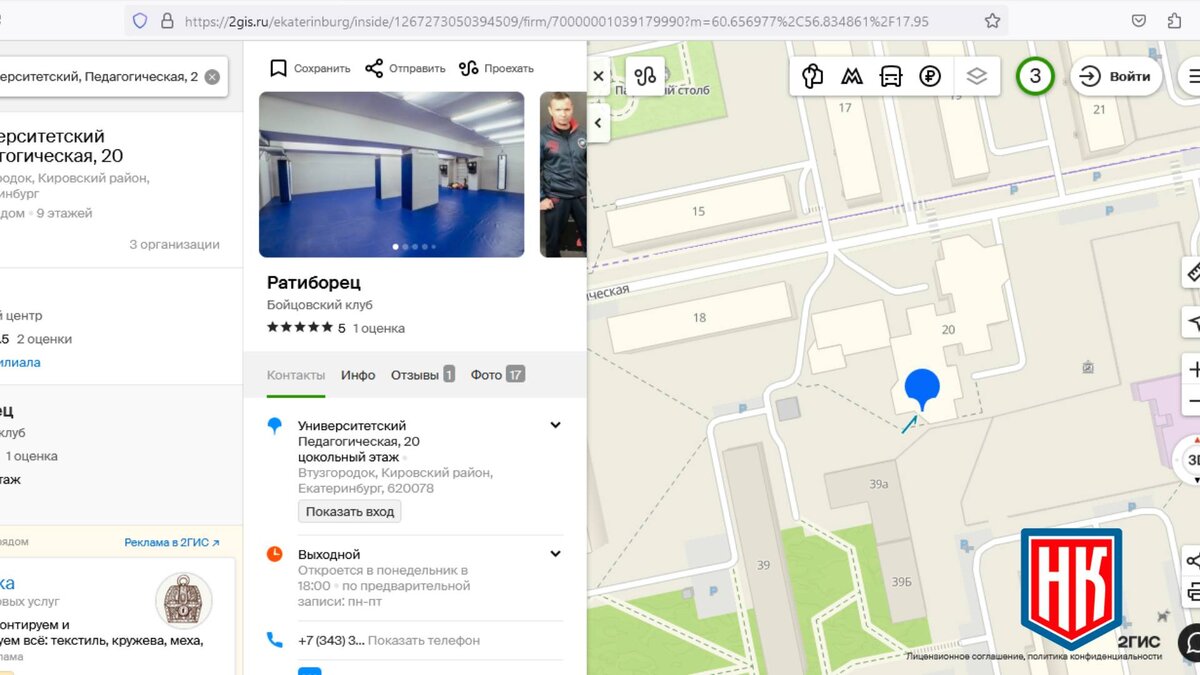
Task: Open the trainer portrait photo thumbnail
Action: [x=563, y=175]
